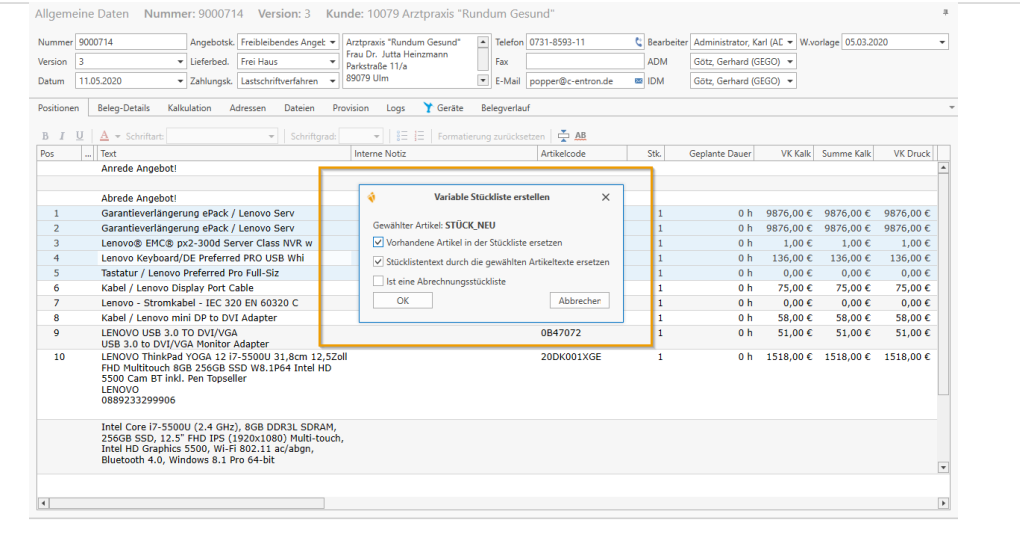Toggle underline text formatting
Screen dimensions: 1020x556
point(79,136)
